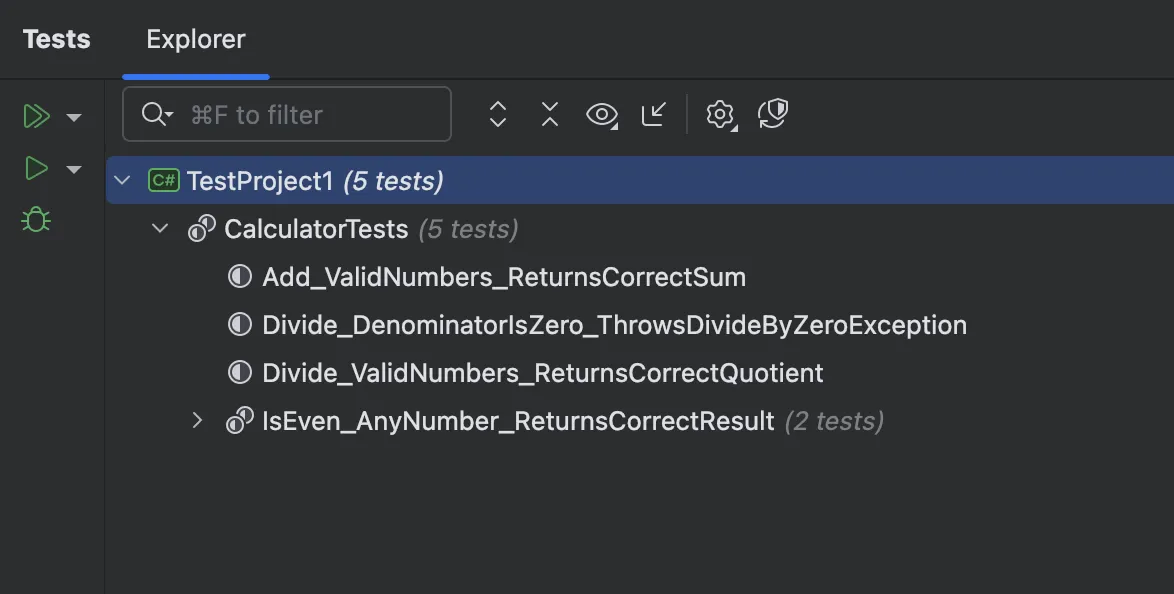1174x594 pixels.
Task: Click the arrow-into-corner icon beside the eye
Action: (653, 114)
